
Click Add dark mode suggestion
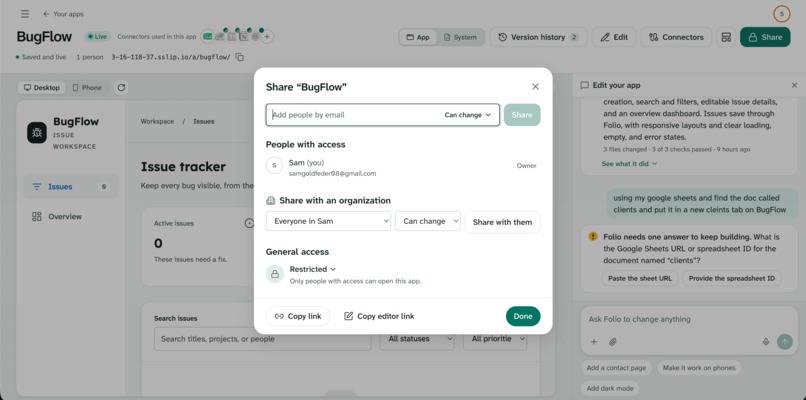click(x=610, y=388)
